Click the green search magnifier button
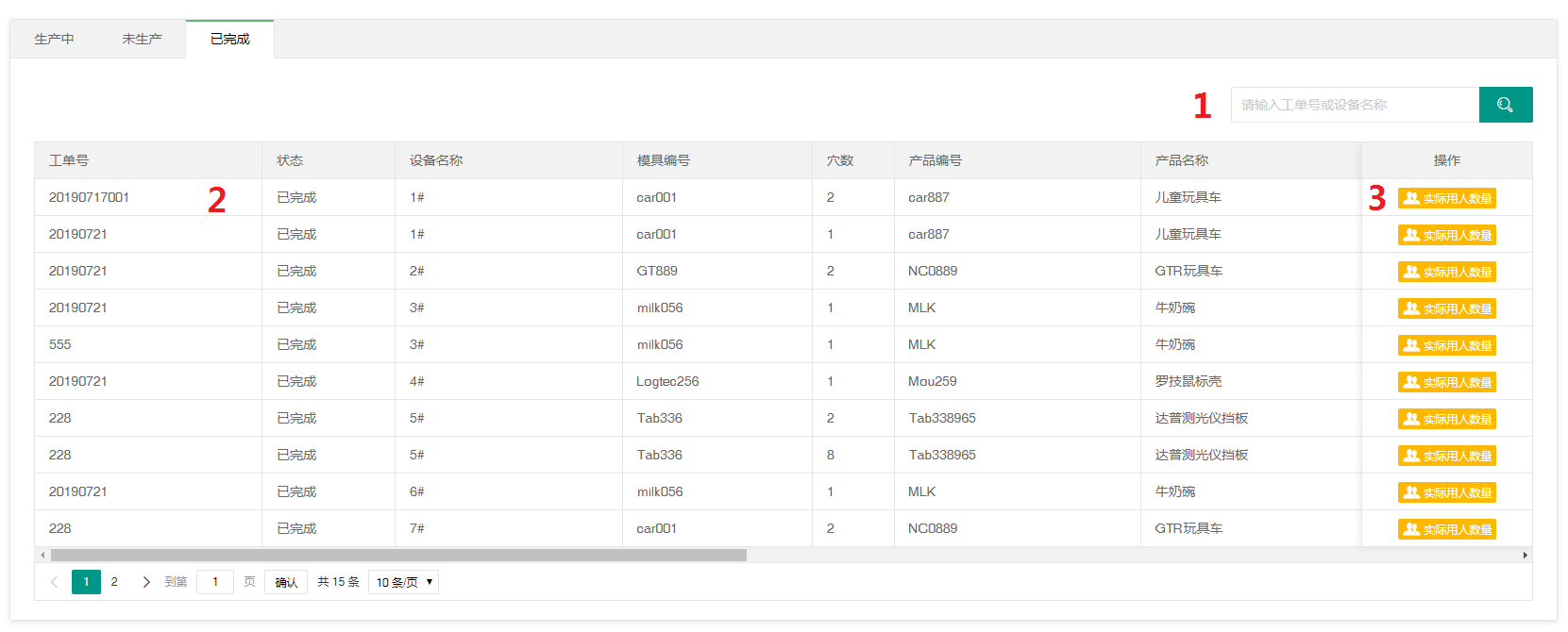Screen dimensions: 1568x632 coord(1505,105)
